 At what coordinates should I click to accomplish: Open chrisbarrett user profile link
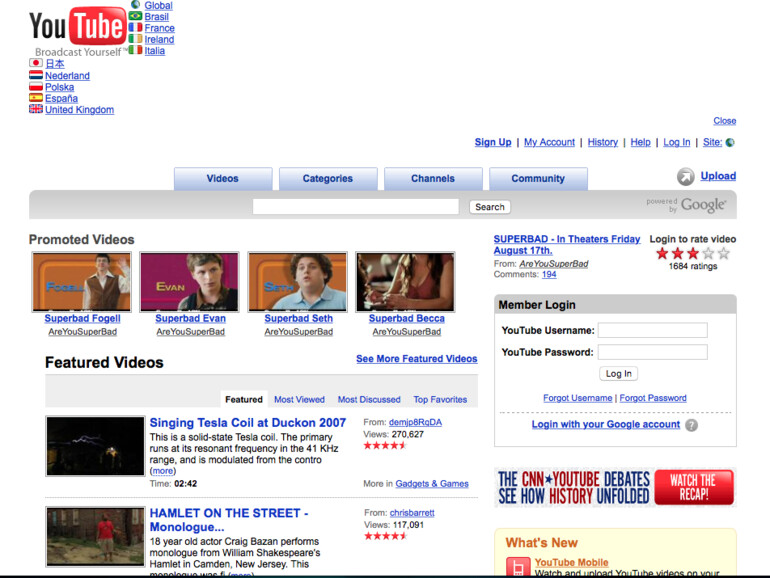[x=412, y=513]
